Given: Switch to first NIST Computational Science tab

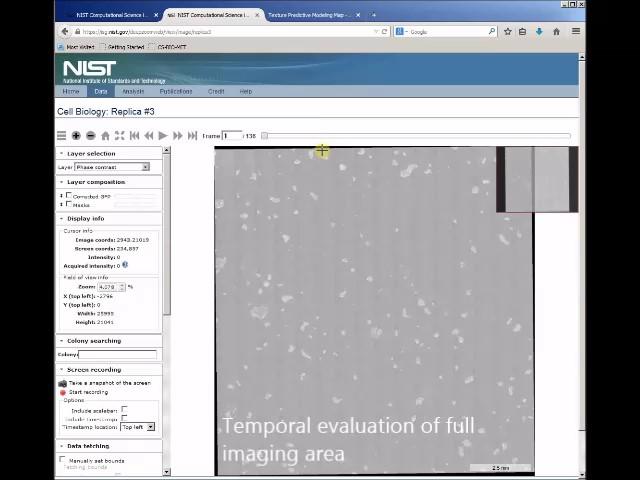Looking at the screenshot, I should point(111,15).
